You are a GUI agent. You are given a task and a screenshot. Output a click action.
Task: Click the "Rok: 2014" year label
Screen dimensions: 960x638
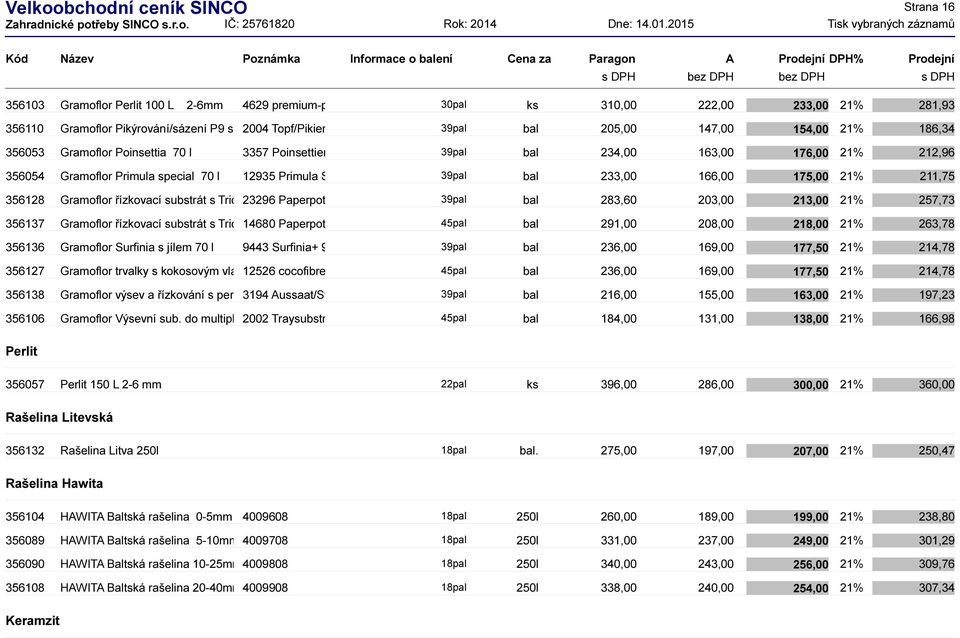tap(470, 24)
